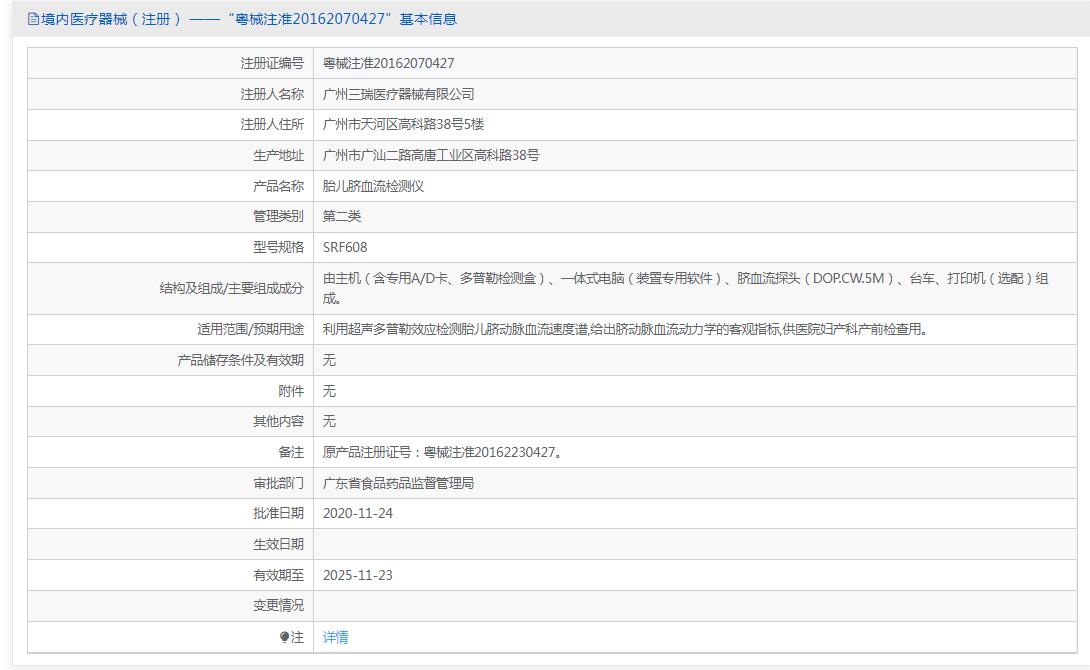Click registrant address 广州市天河区高科路38号5楼
The image size is (1090, 670).
tap(404, 125)
